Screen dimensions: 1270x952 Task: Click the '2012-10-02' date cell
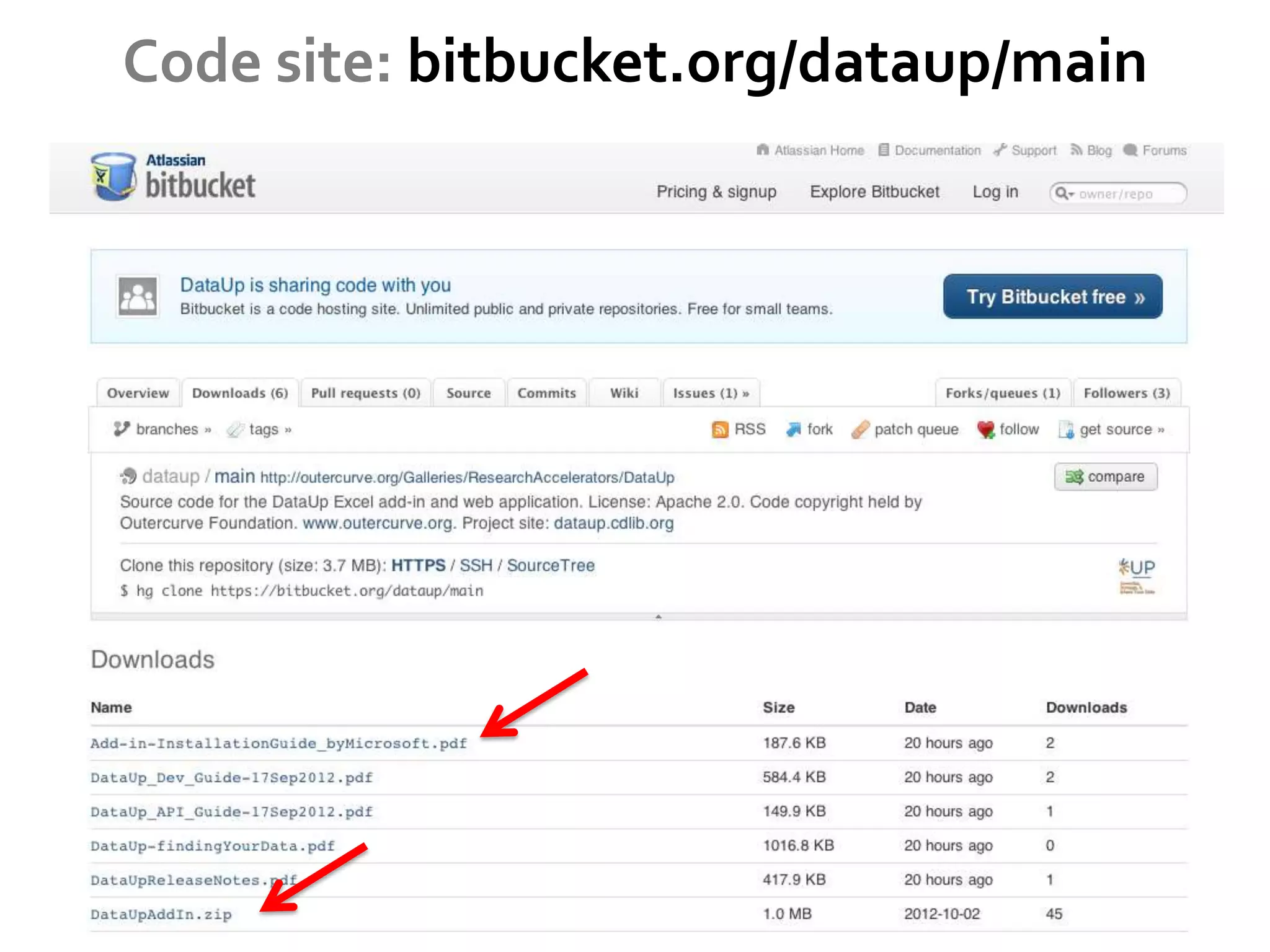click(942, 914)
